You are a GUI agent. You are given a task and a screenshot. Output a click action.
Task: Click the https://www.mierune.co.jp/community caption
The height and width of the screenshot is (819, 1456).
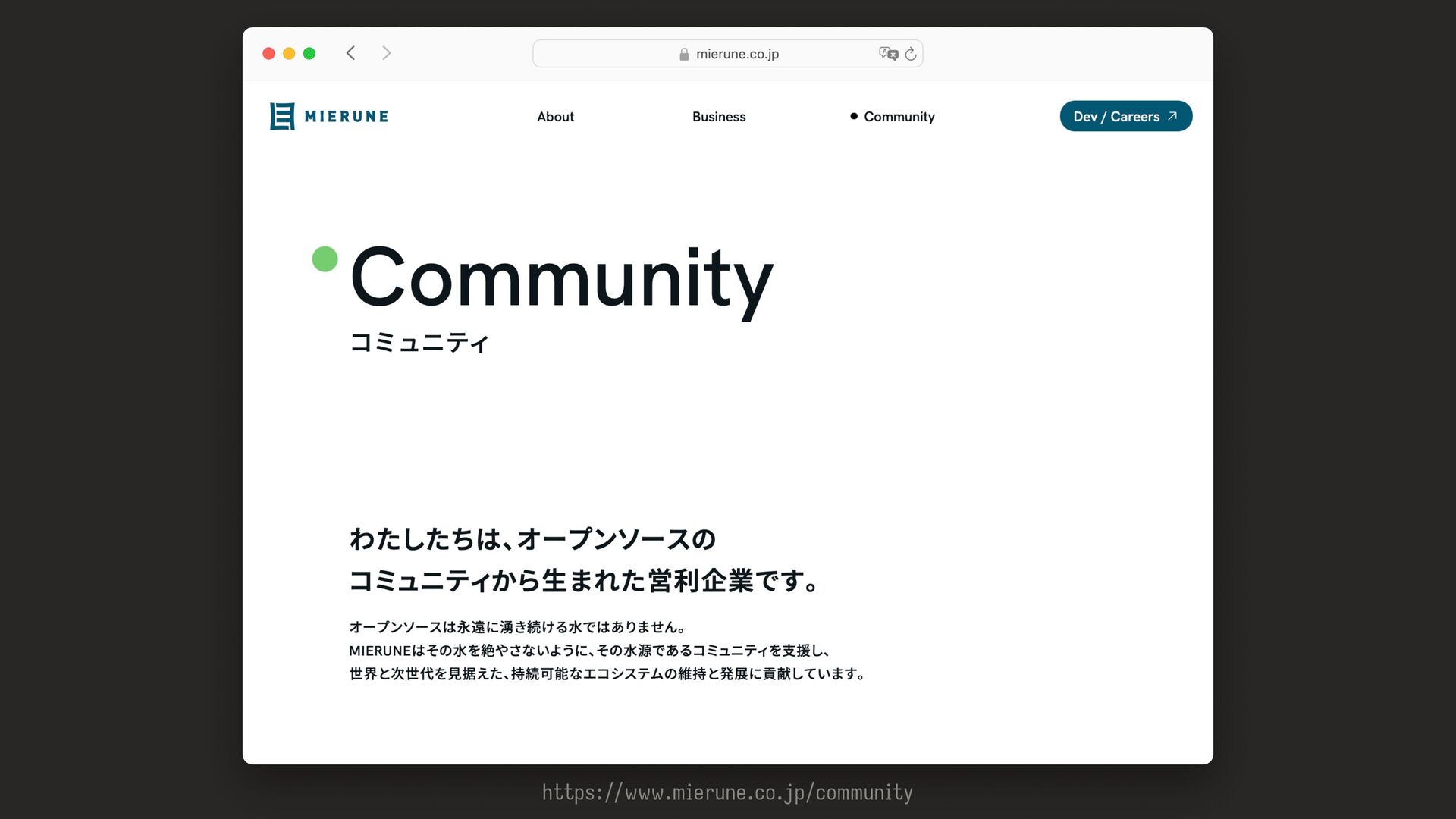(x=727, y=792)
